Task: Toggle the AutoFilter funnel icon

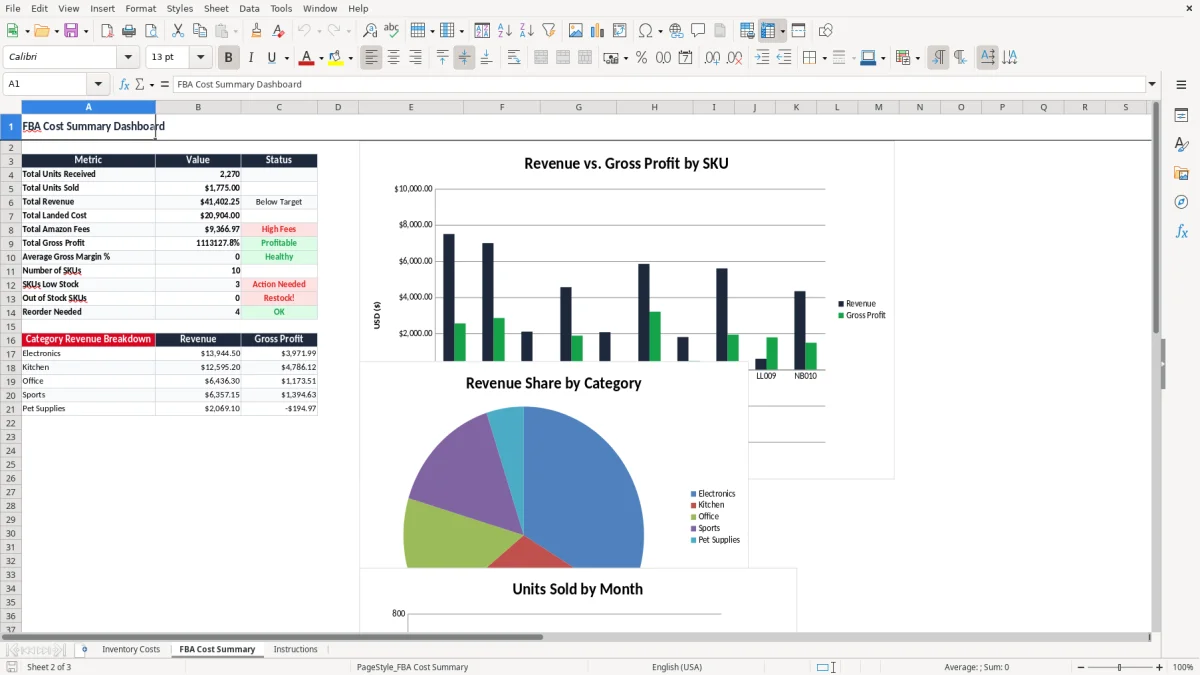Action: click(549, 31)
